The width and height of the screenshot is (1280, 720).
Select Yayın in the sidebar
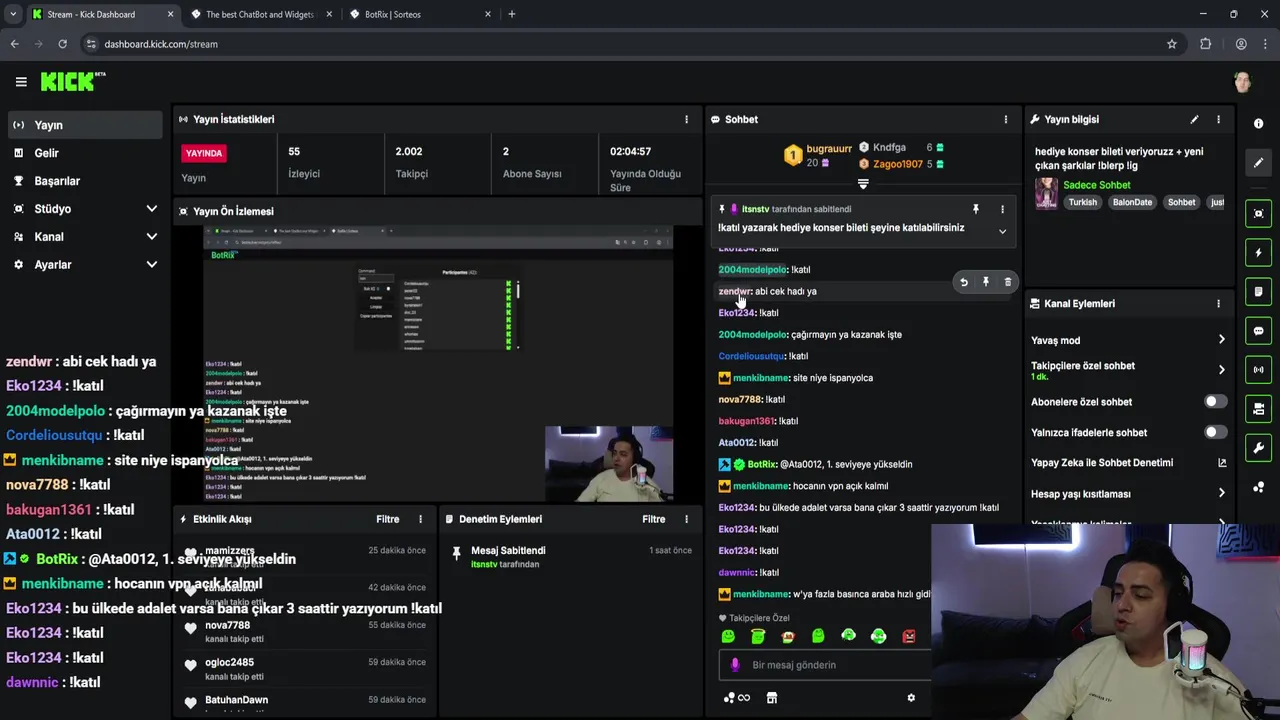[x=84, y=125]
